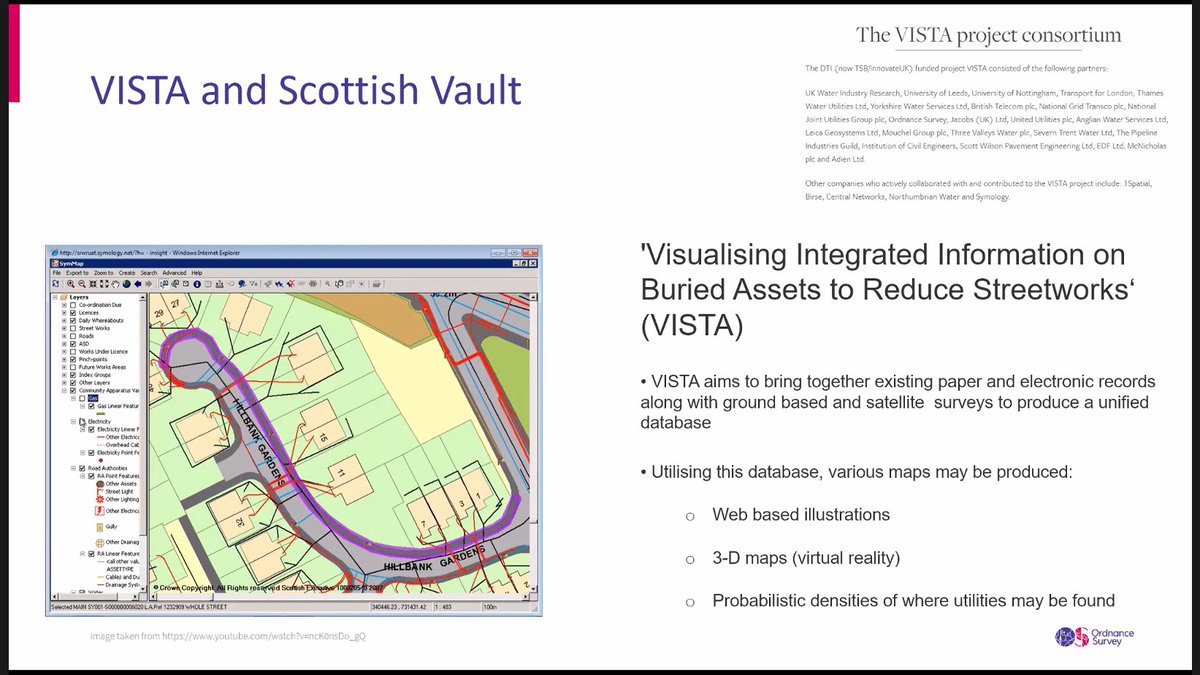Viewport: 1200px width, 675px height.
Task: Open the Zoom to menu
Action: (x=103, y=272)
